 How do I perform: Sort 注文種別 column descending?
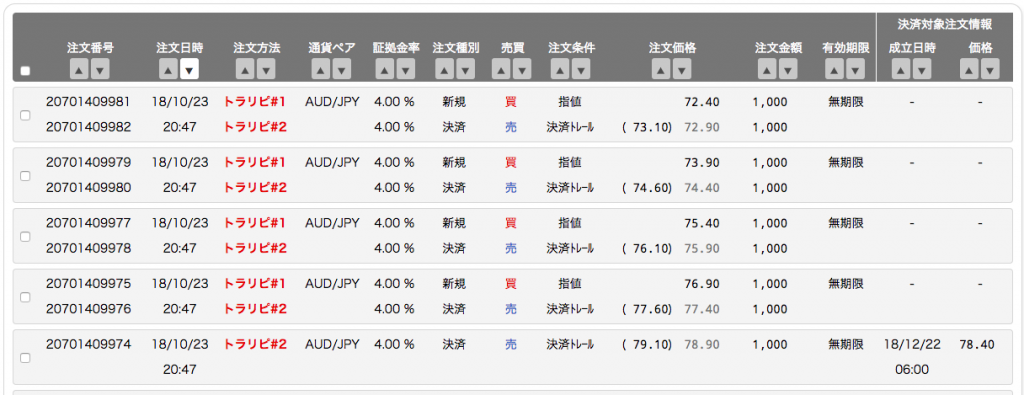(x=465, y=69)
